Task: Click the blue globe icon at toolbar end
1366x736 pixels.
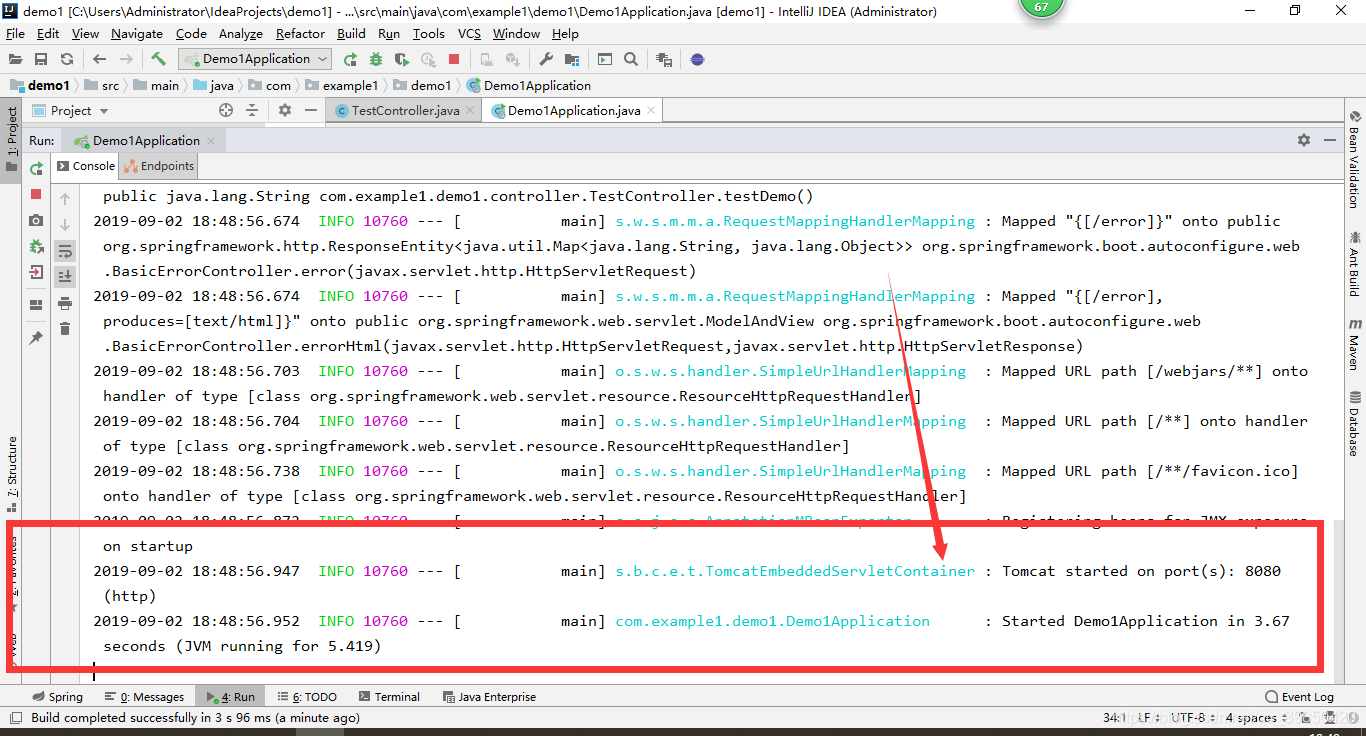Action: point(697,59)
